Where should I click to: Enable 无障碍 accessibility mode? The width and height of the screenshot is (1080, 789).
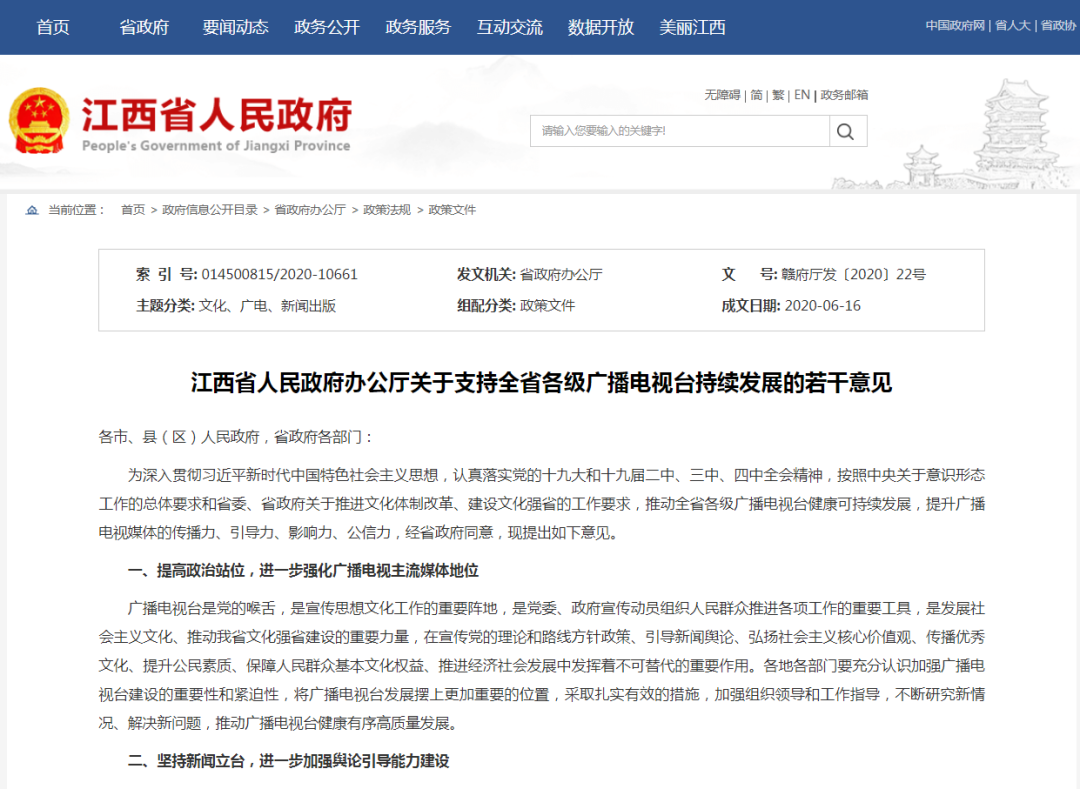(722, 95)
